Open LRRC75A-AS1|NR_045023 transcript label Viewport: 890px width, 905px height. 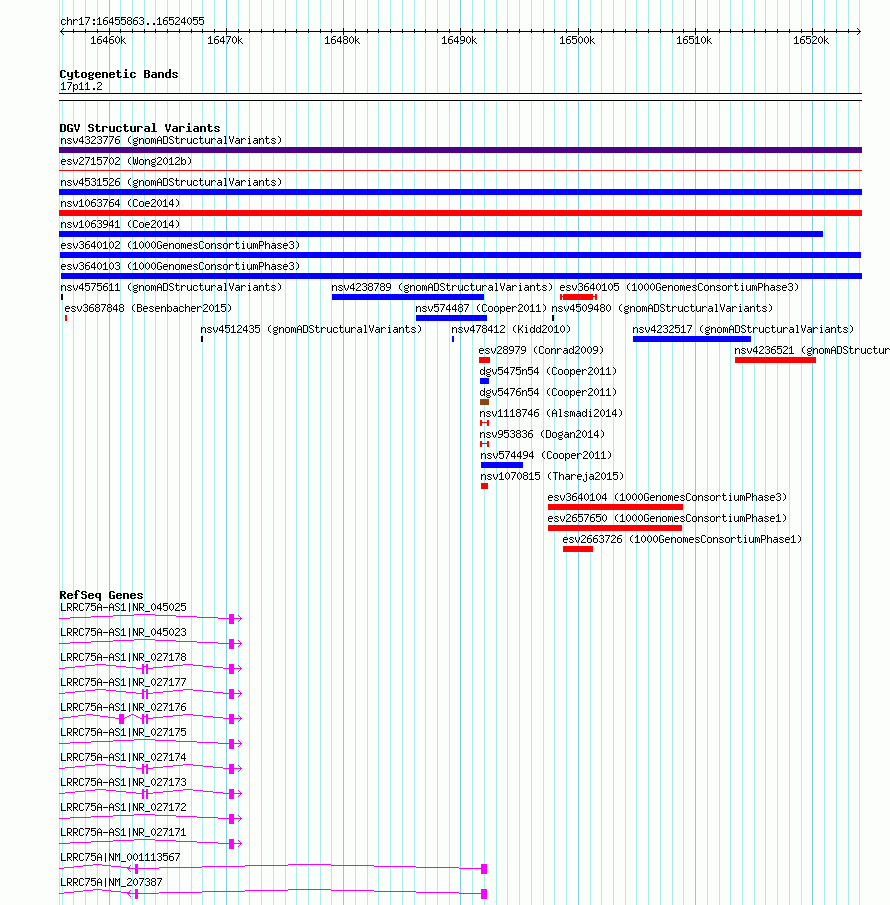coord(124,633)
